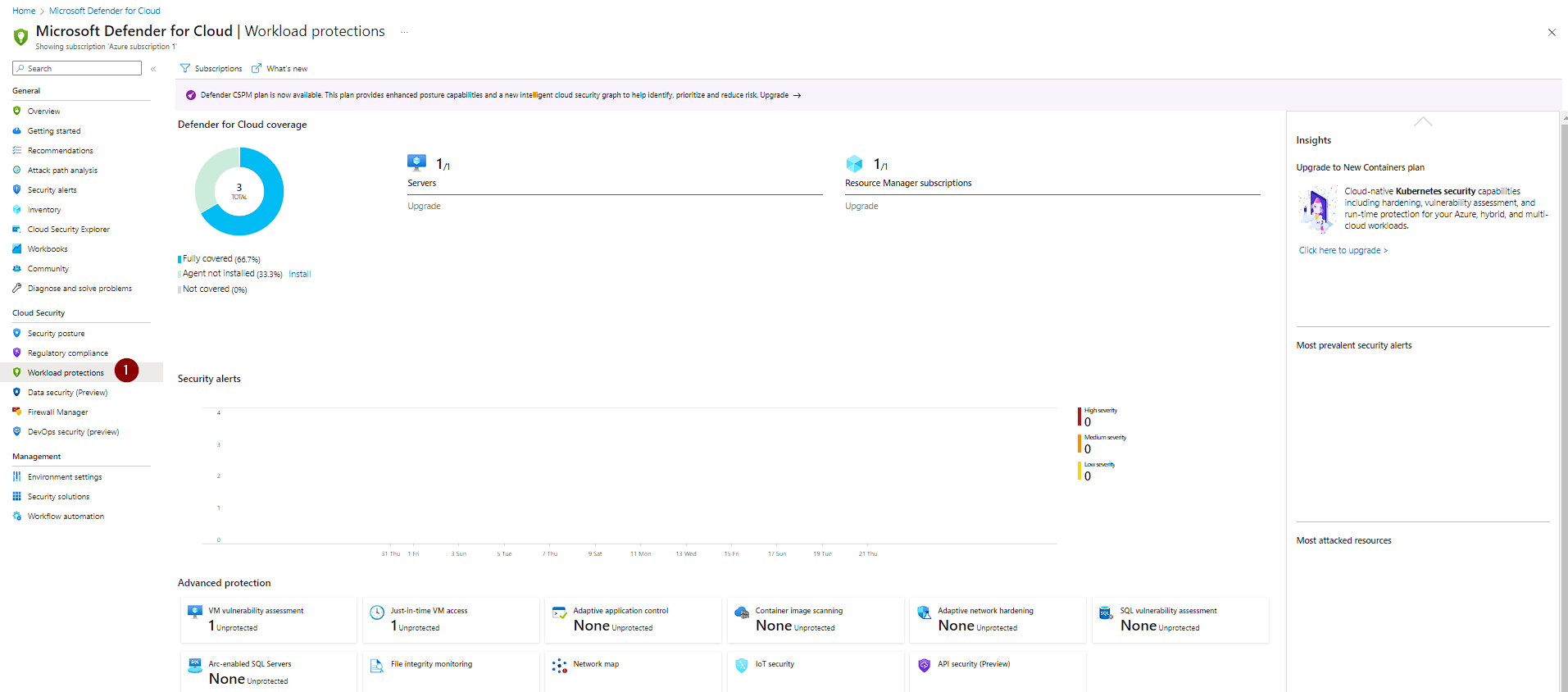Open File integrity monitoring tile
Screen dimensions: 1568x692
[452, 672]
